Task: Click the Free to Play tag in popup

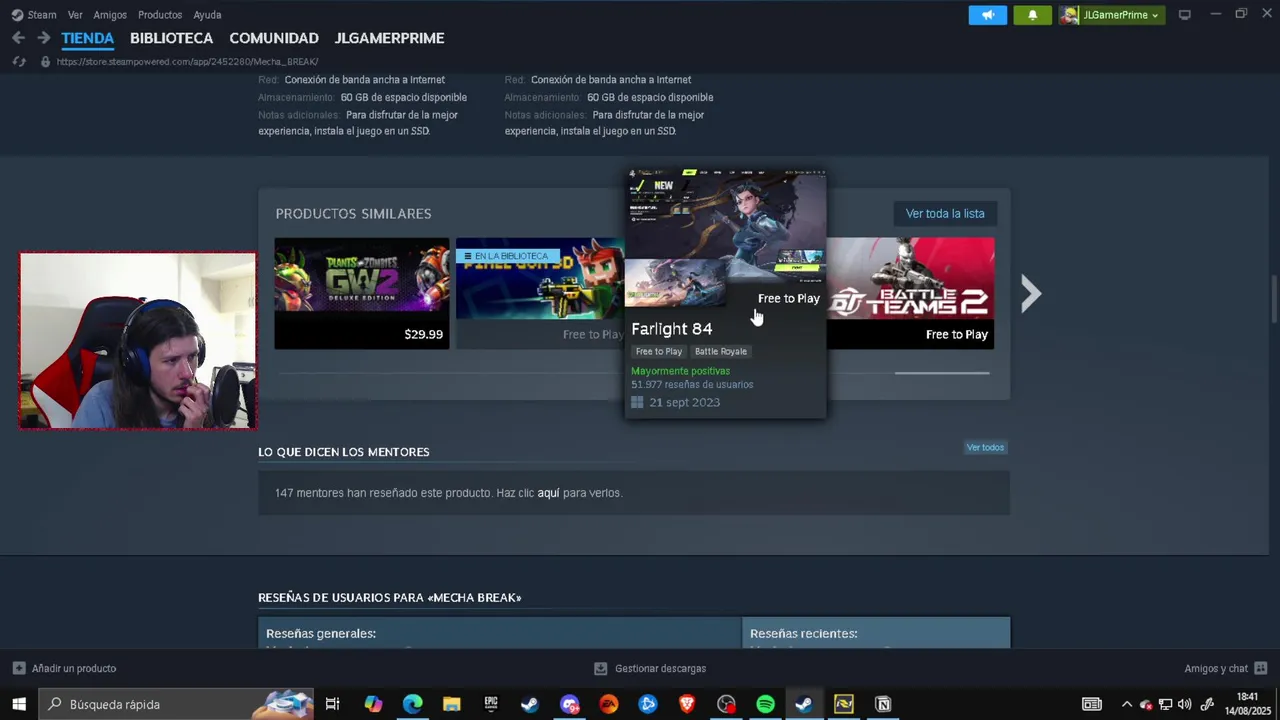Action: (x=659, y=351)
